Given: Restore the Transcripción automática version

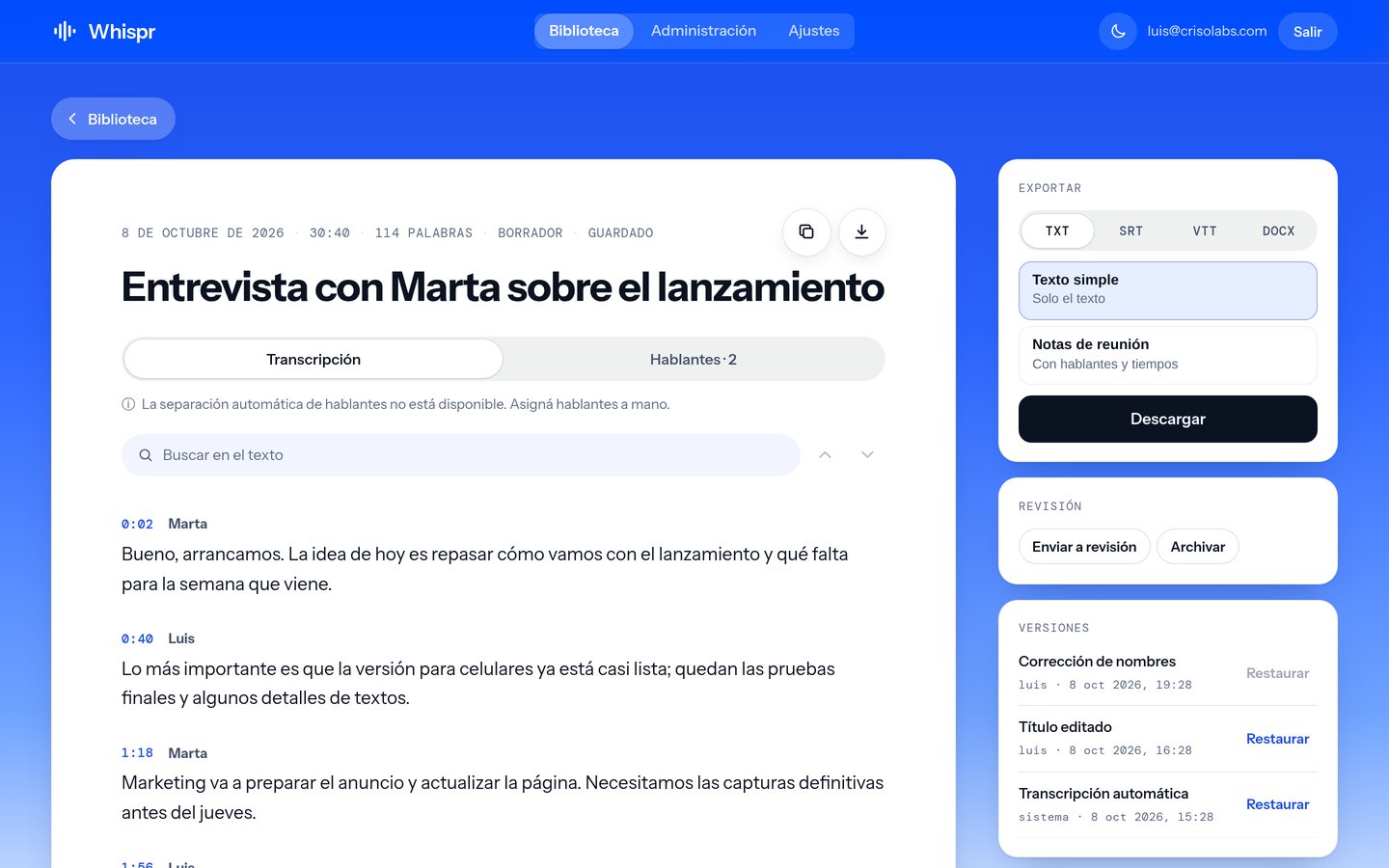Looking at the screenshot, I should [x=1277, y=804].
